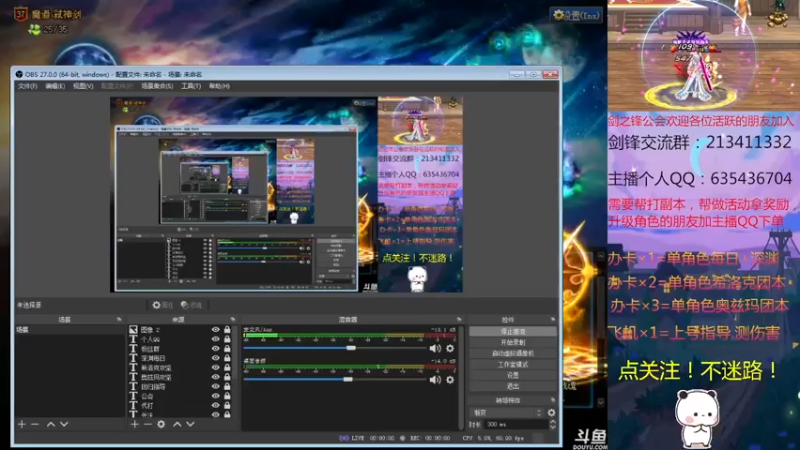Viewport: 800px width, 450px height.
Task: Click the OBS preview canvas
Action: [286, 194]
